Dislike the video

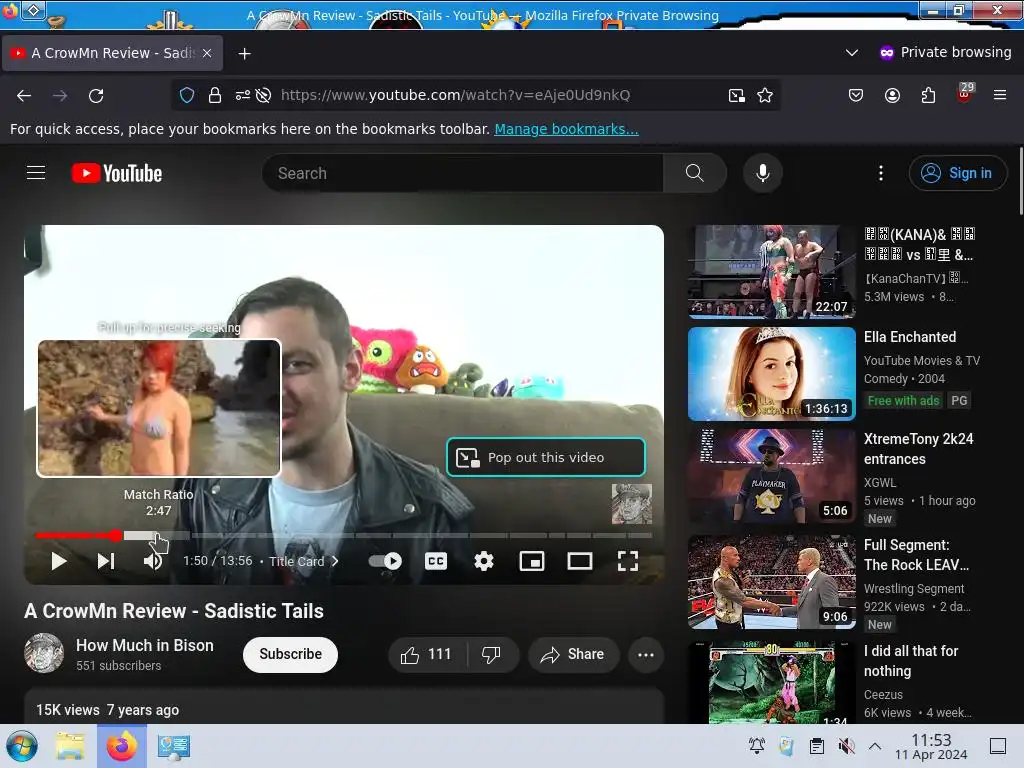[492, 654]
